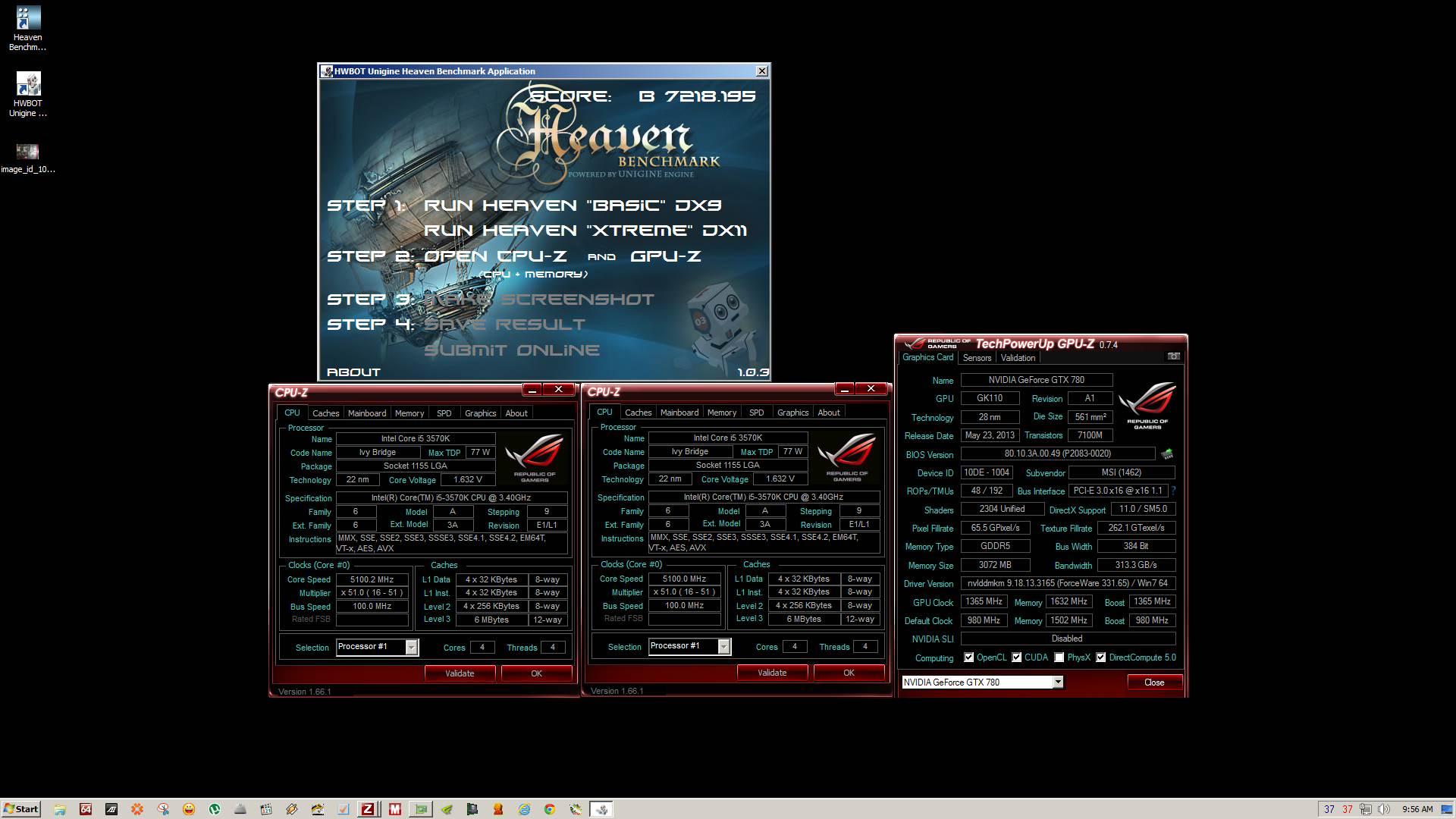Click OK in right CPU-Z window
This screenshot has height=819, width=1456.
coord(849,673)
